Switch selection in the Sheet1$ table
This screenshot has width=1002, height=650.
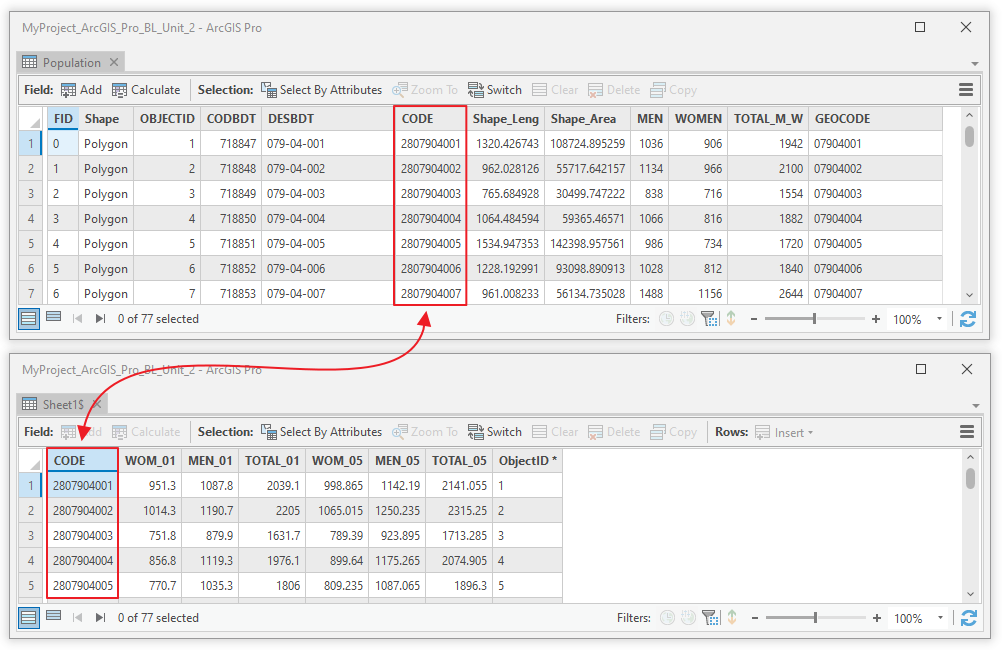coord(495,432)
